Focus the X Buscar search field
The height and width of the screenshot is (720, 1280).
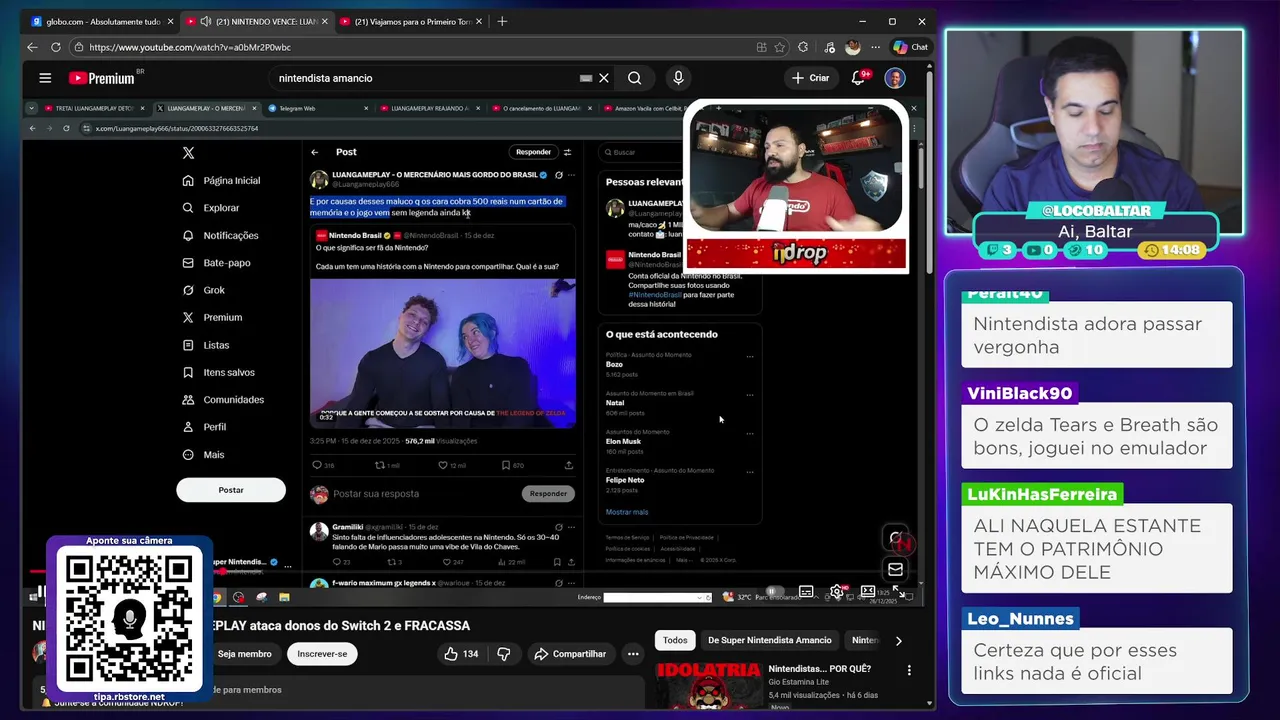click(x=641, y=152)
